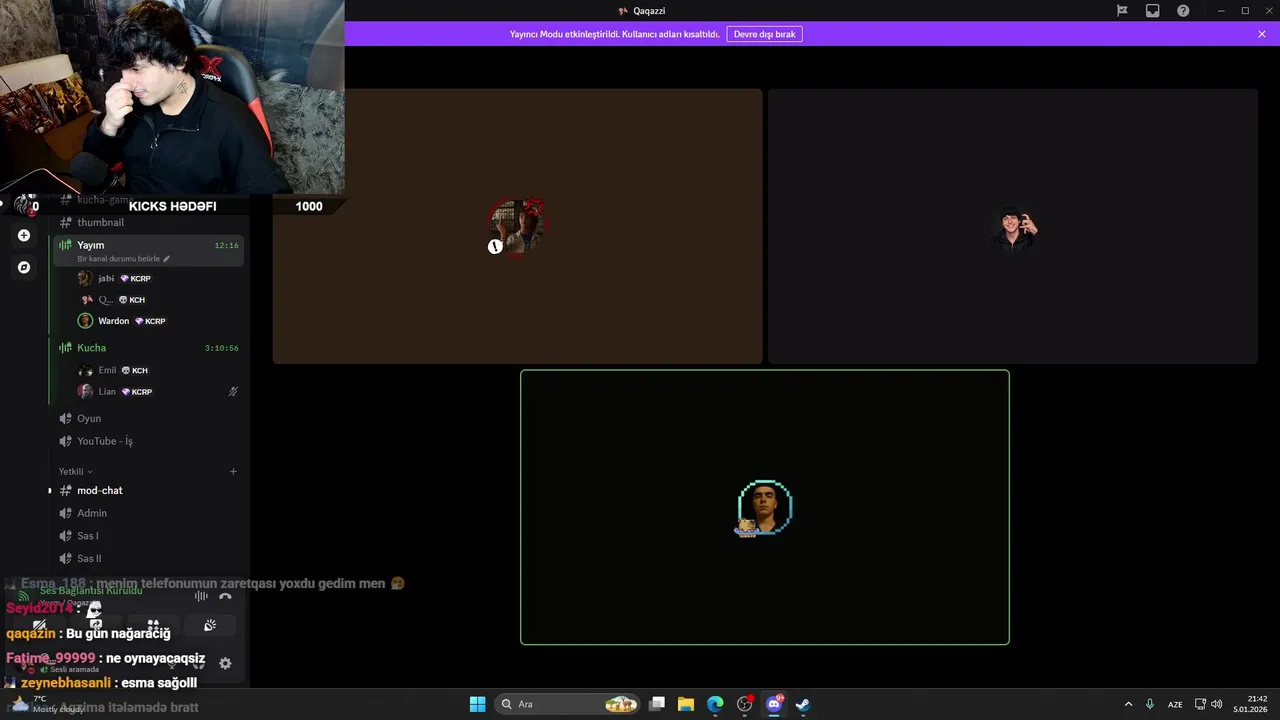Open Task View on the taskbar
The height and width of the screenshot is (720, 1280).
[x=657, y=704]
